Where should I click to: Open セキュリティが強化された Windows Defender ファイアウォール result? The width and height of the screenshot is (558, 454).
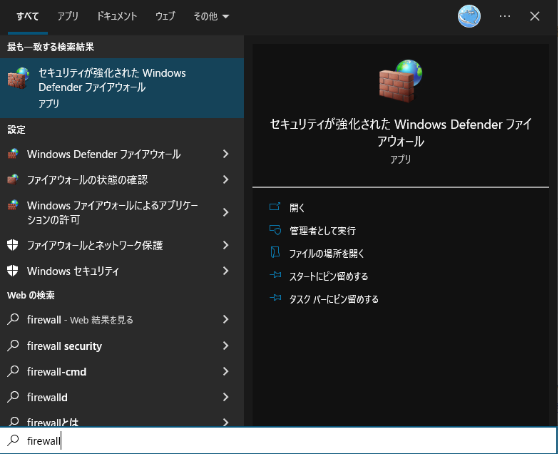[122, 88]
